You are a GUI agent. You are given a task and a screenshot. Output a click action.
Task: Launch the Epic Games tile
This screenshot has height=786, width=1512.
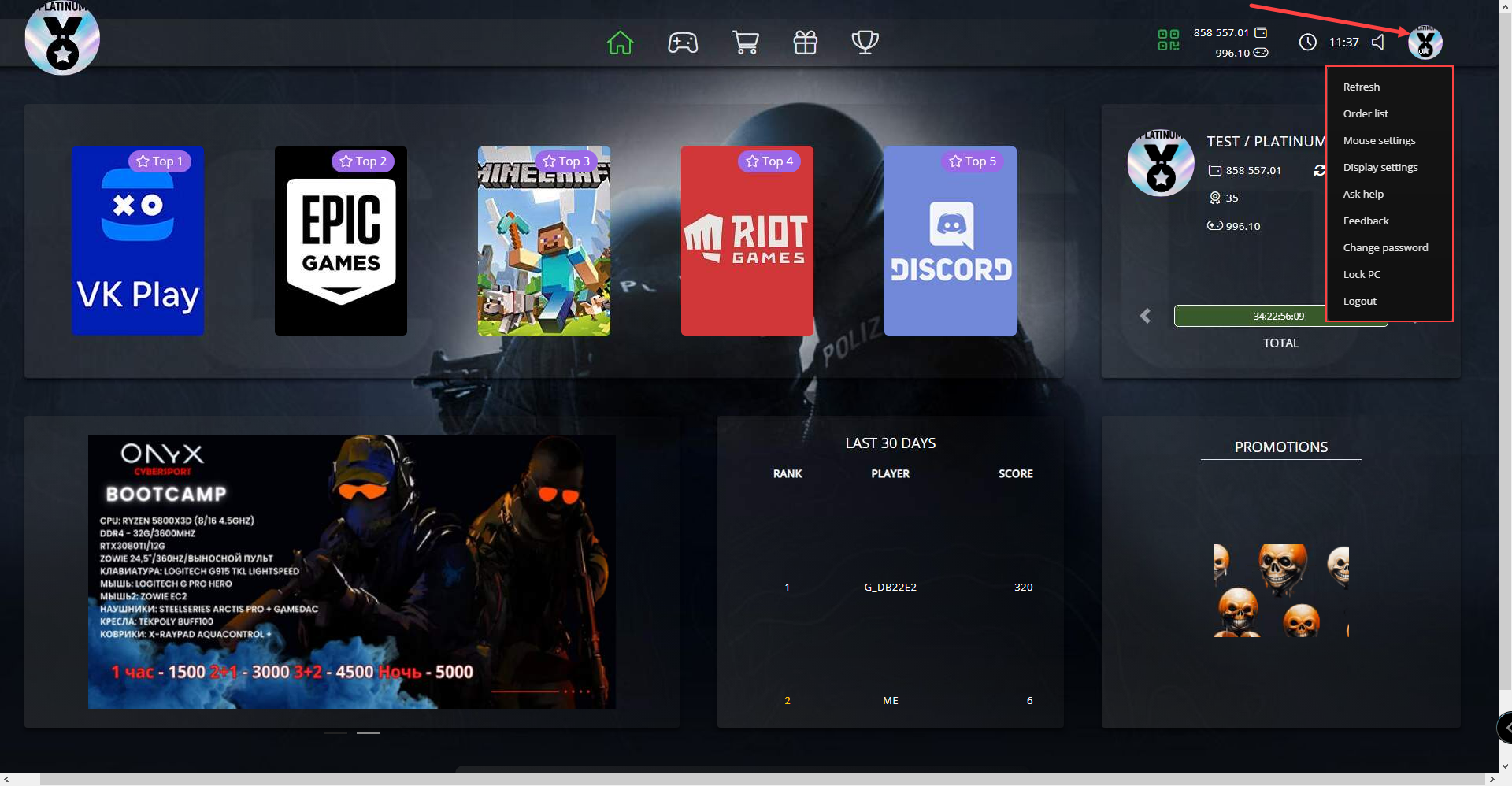(341, 241)
